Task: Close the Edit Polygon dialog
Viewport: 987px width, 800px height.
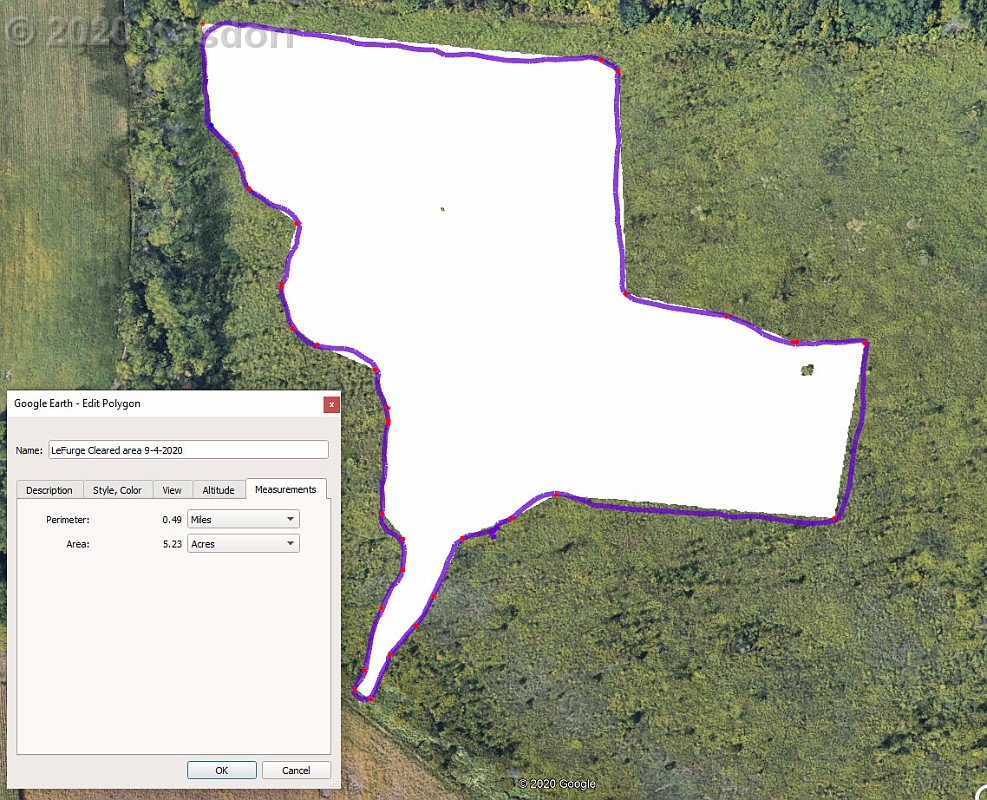Action: pos(331,404)
